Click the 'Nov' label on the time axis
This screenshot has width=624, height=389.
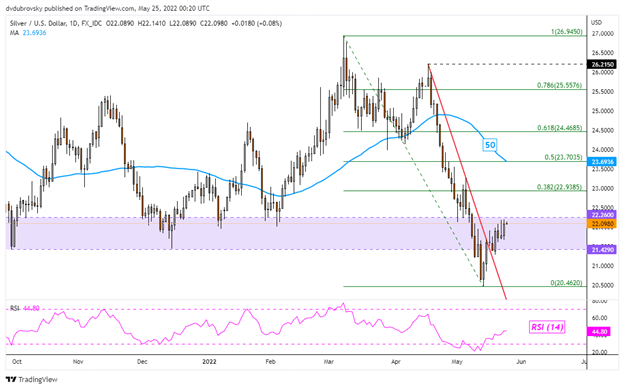pos(78,362)
